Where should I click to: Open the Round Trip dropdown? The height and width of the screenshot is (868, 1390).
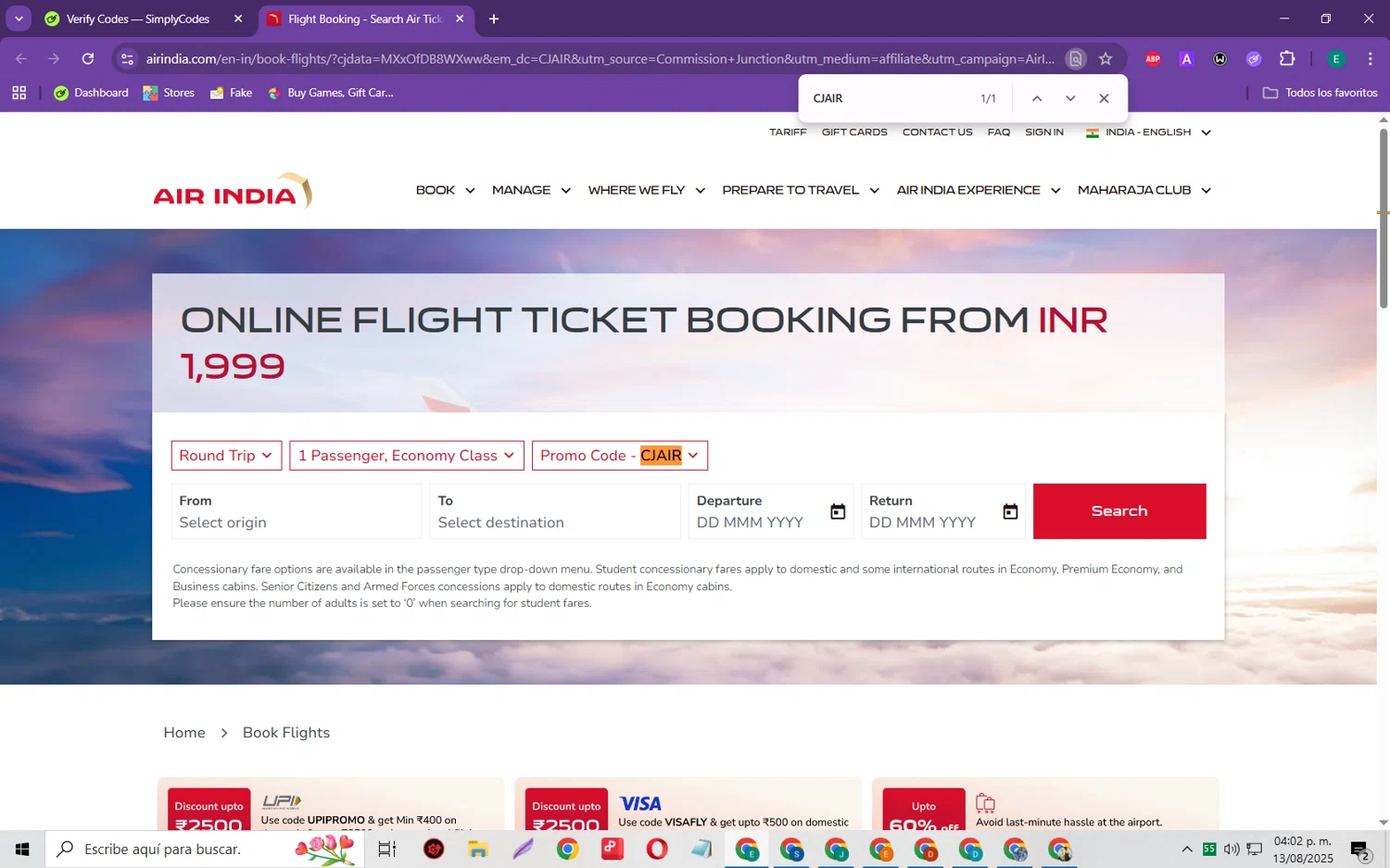pos(226,456)
